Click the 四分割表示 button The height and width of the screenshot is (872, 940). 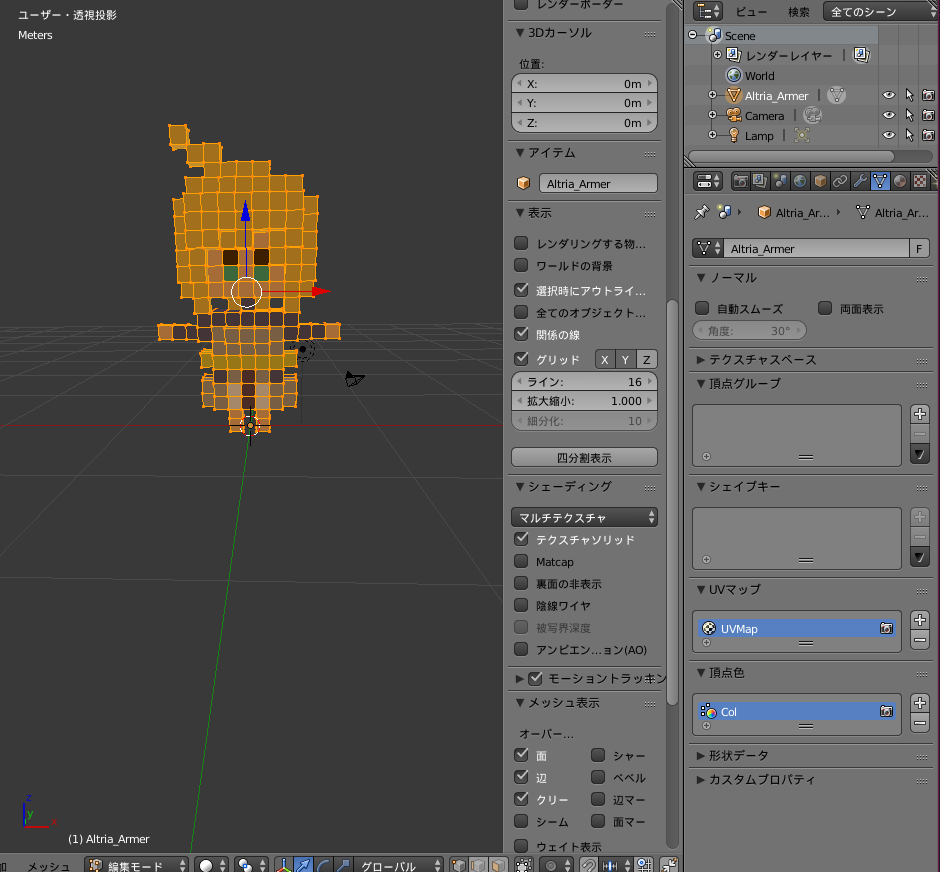click(584, 457)
